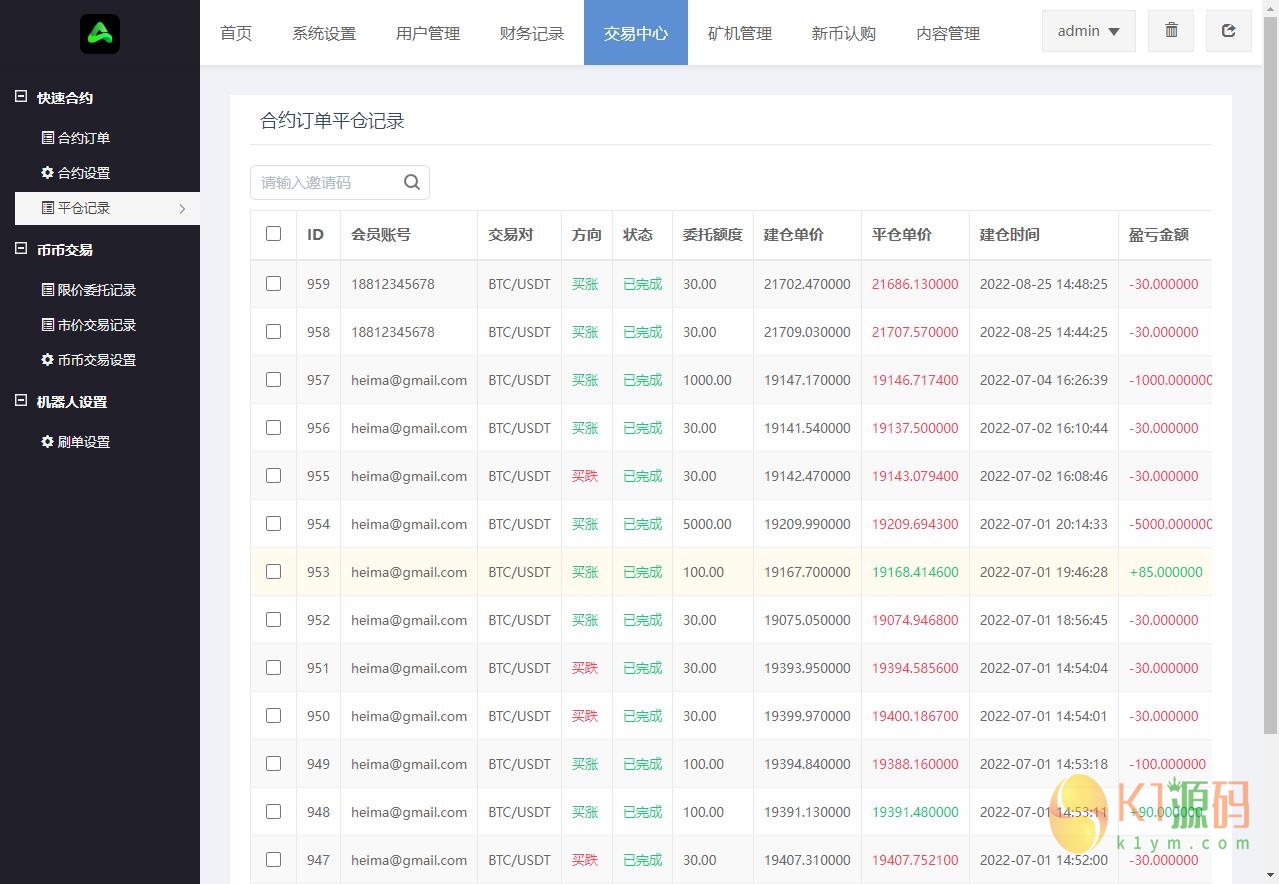Viewport: 1279px width, 884px height.
Task: Click the trash can icon in header
Action: pos(1171,31)
